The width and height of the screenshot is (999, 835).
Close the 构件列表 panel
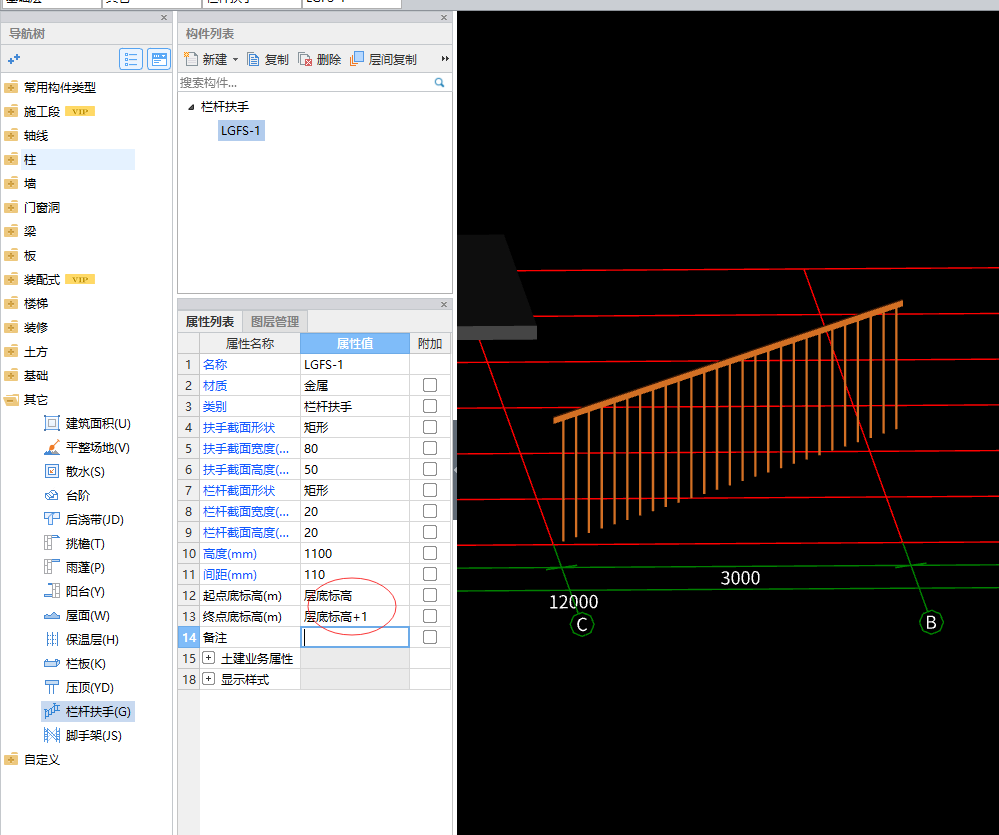click(444, 18)
